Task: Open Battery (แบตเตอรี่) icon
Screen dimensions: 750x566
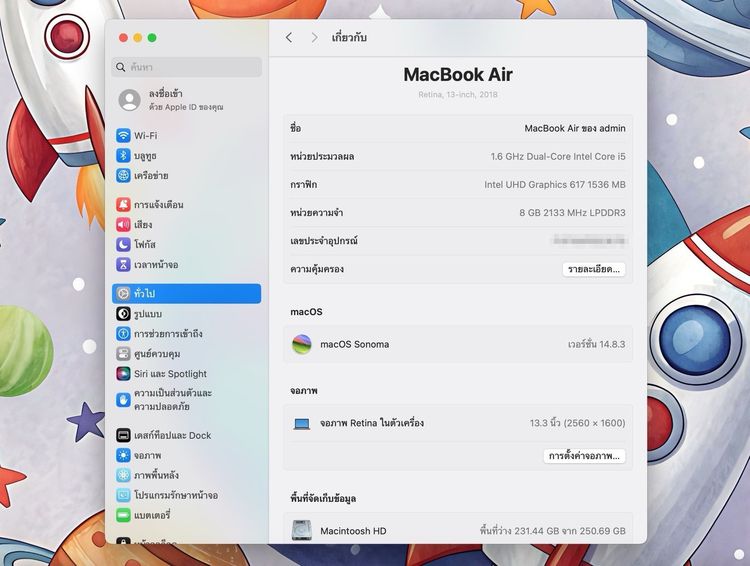Action: pyautogui.click(x=123, y=515)
